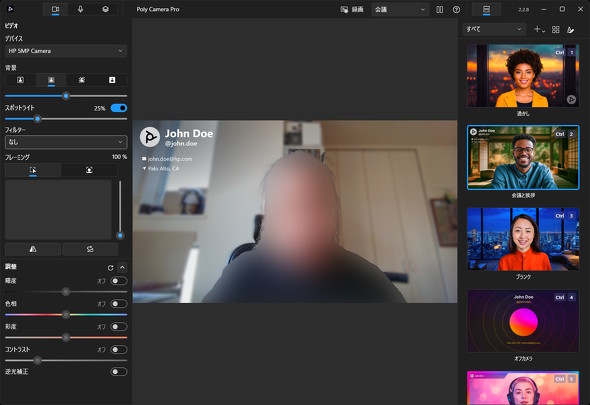Adjust the background intensity slider
Image resolution: width=590 pixels, height=405 pixels.
[66, 96]
